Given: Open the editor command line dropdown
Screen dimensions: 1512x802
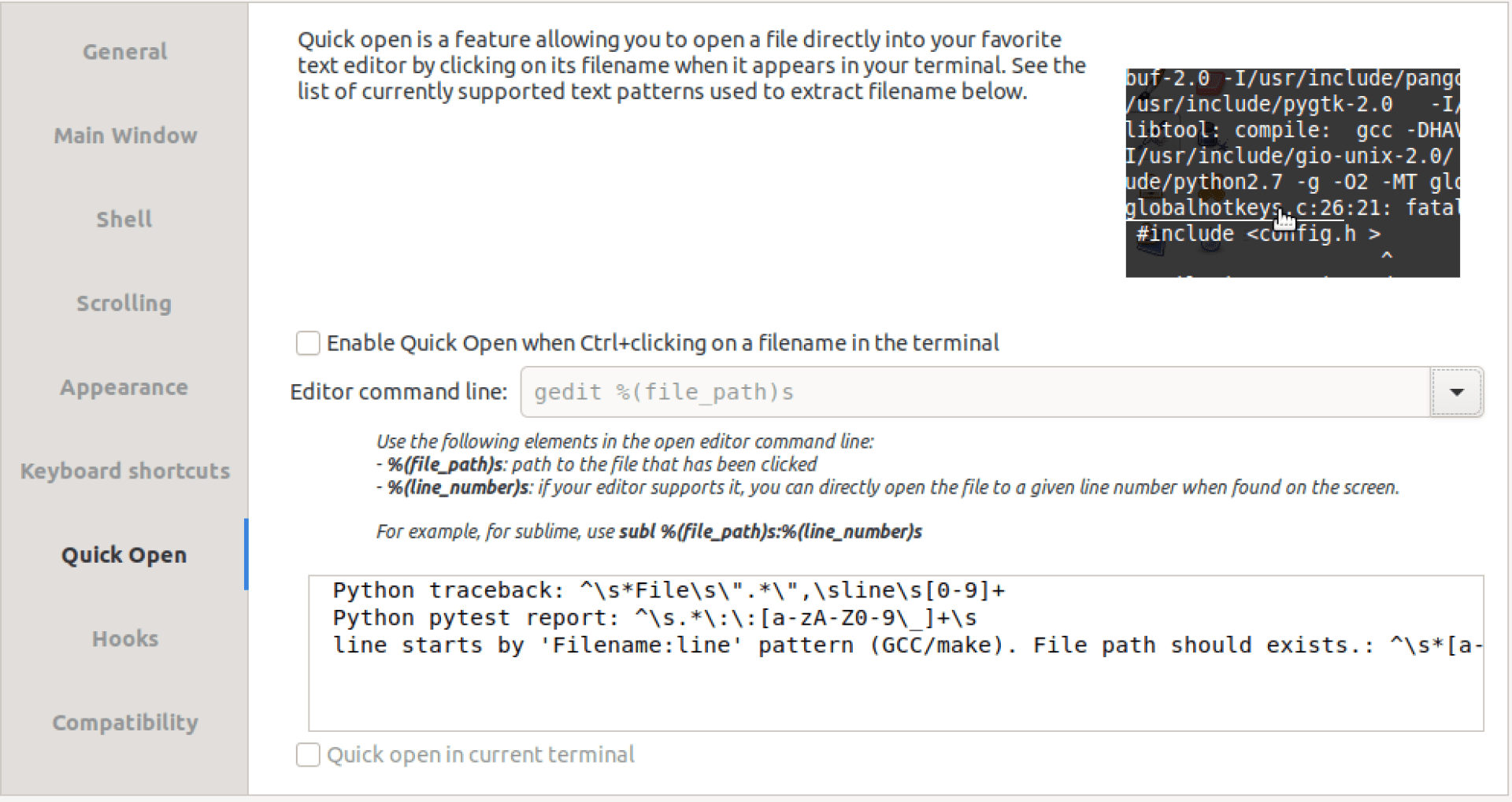Looking at the screenshot, I should pos(1456,391).
